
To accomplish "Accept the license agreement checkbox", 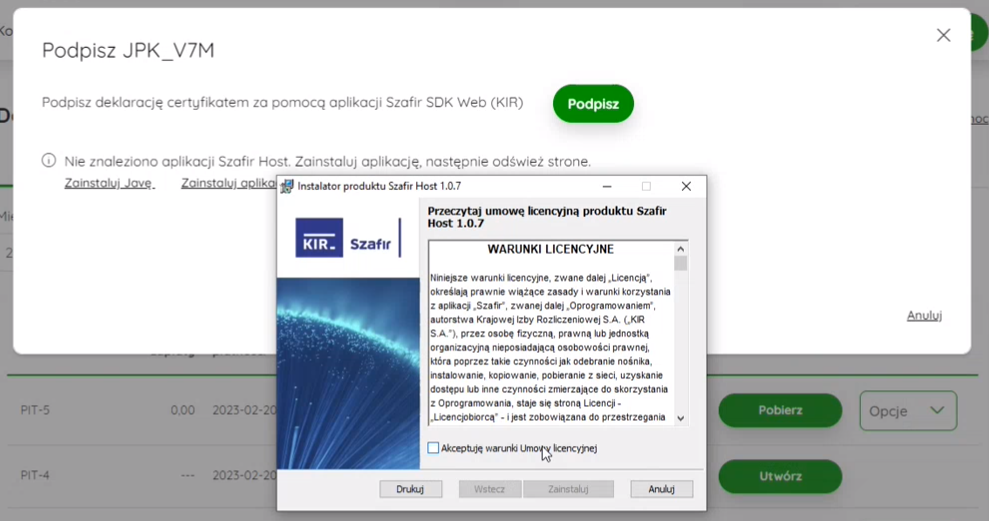I will [433, 448].
